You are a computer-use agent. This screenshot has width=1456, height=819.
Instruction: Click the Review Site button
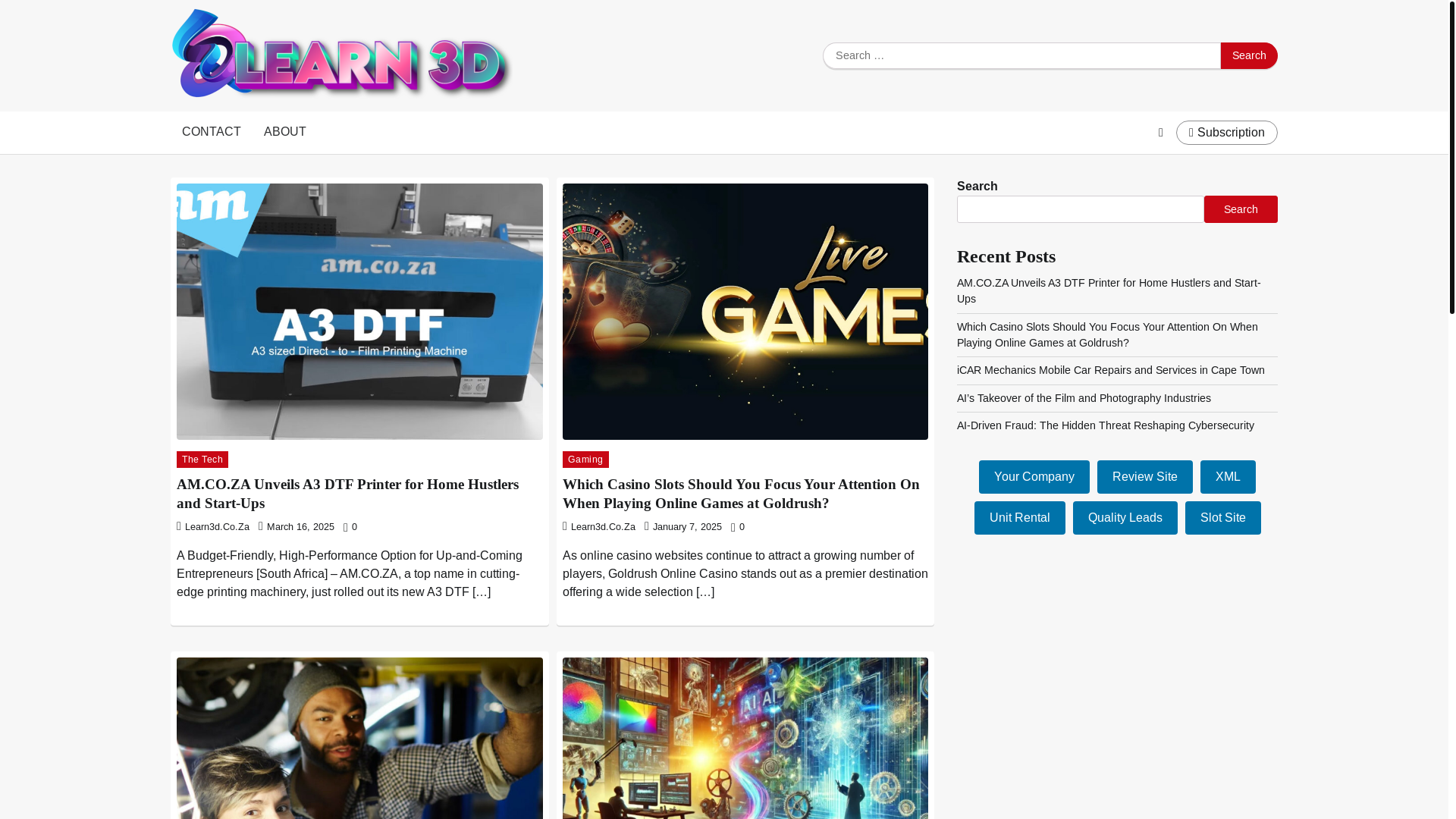coord(1145,477)
